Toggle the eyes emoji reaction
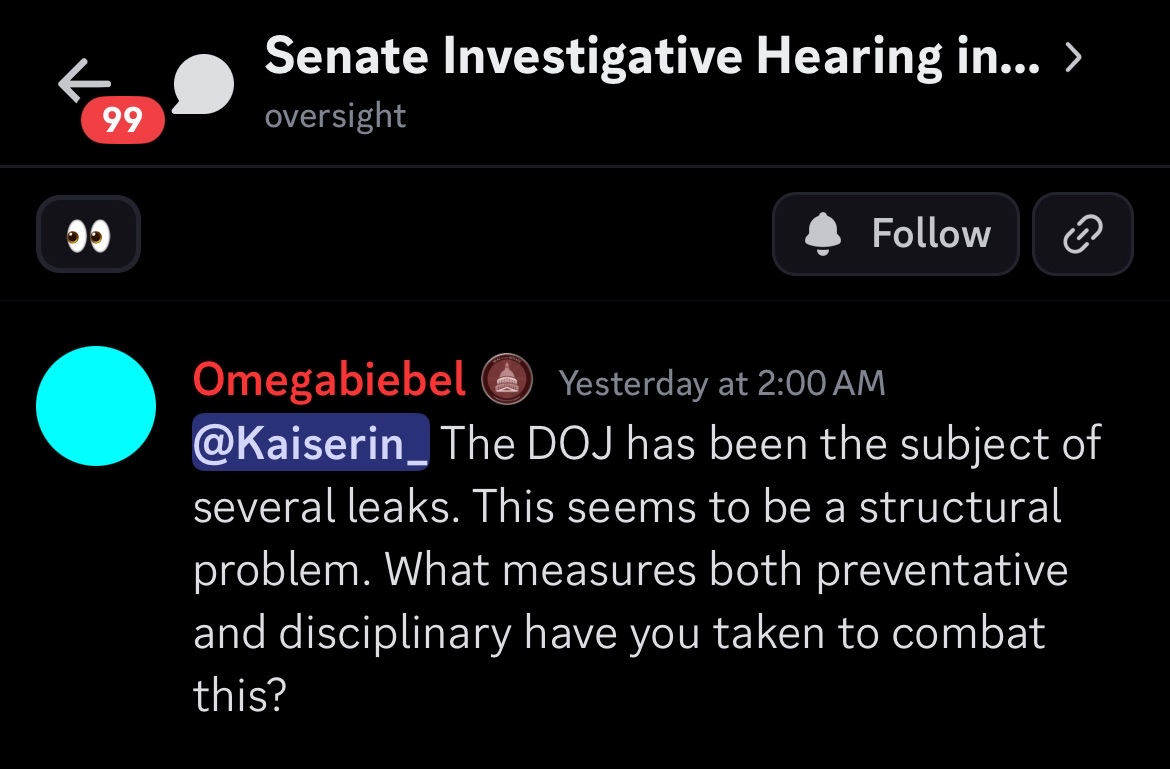The width and height of the screenshot is (1170, 769). coord(88,234)
